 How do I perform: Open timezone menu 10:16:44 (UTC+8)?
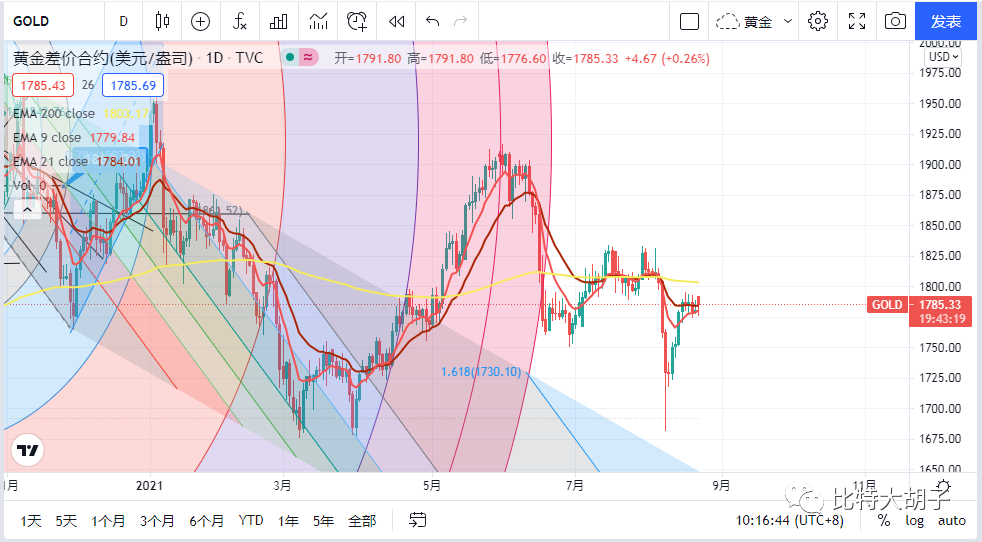(789, 521)
